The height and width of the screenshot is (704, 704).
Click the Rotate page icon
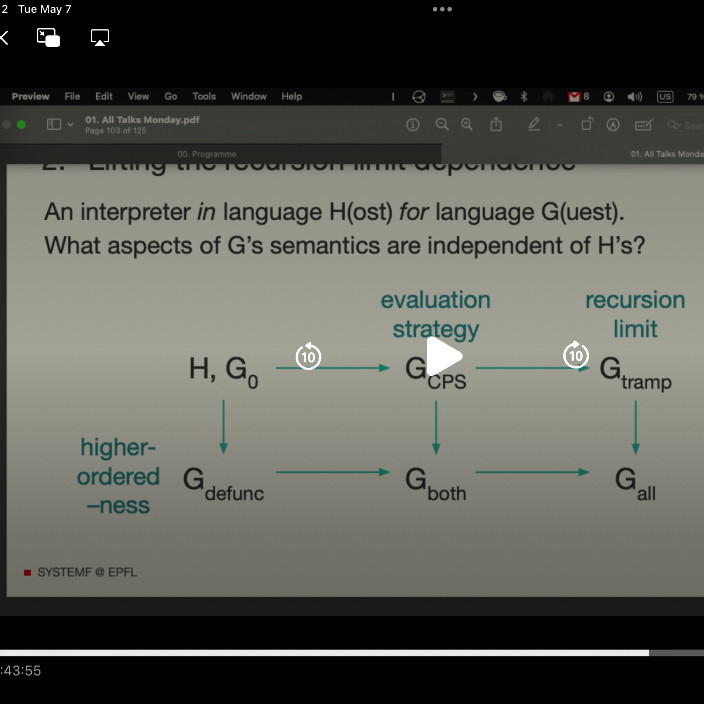pyautogui.click(x=586, y=125)
